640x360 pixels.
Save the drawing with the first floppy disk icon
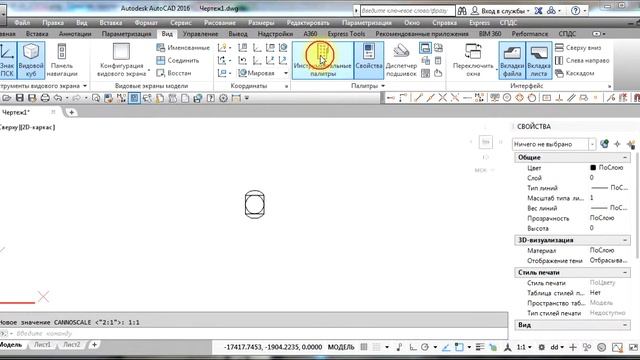click(20, 98)
